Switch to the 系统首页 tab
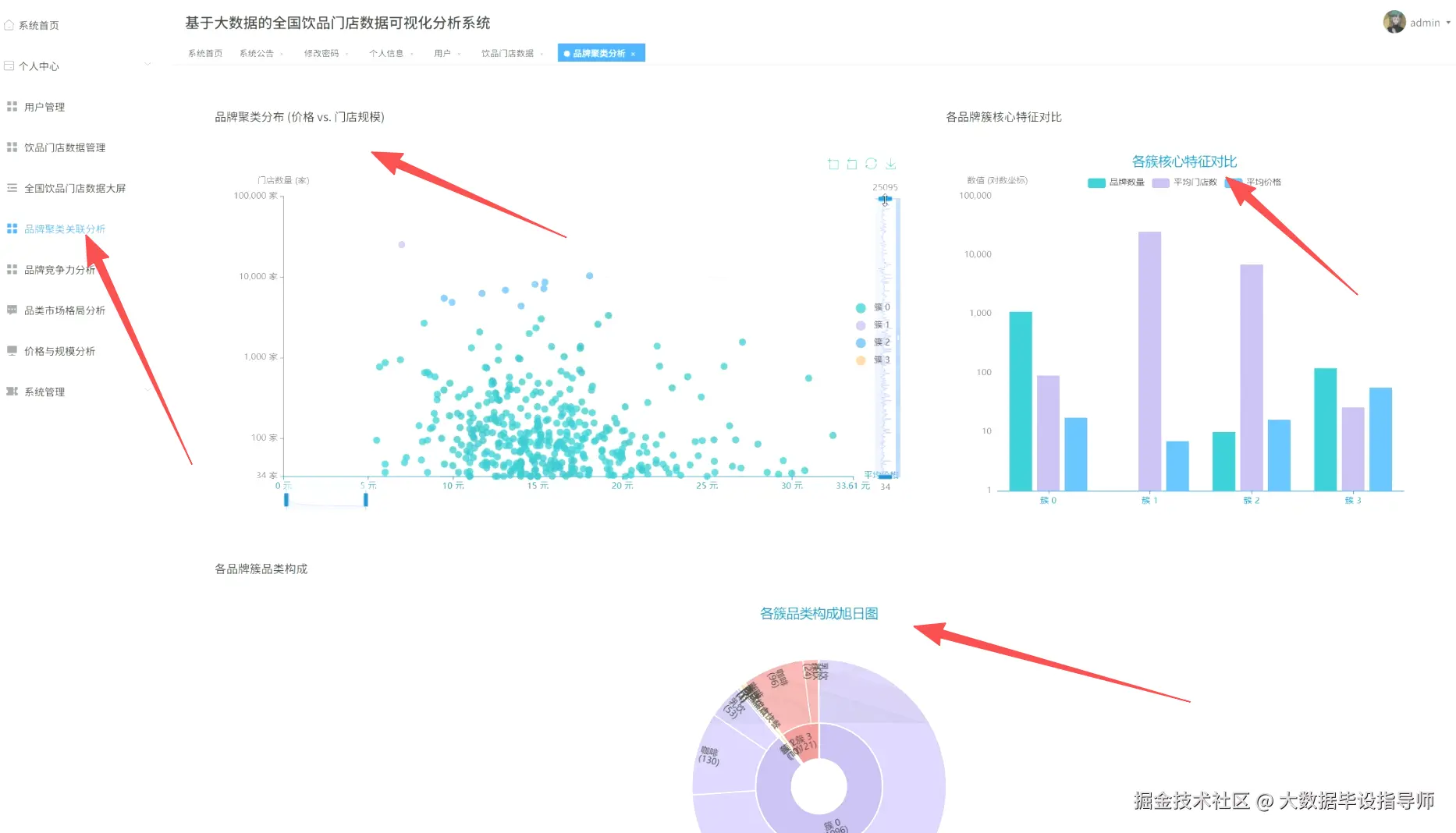 [204, 53]
